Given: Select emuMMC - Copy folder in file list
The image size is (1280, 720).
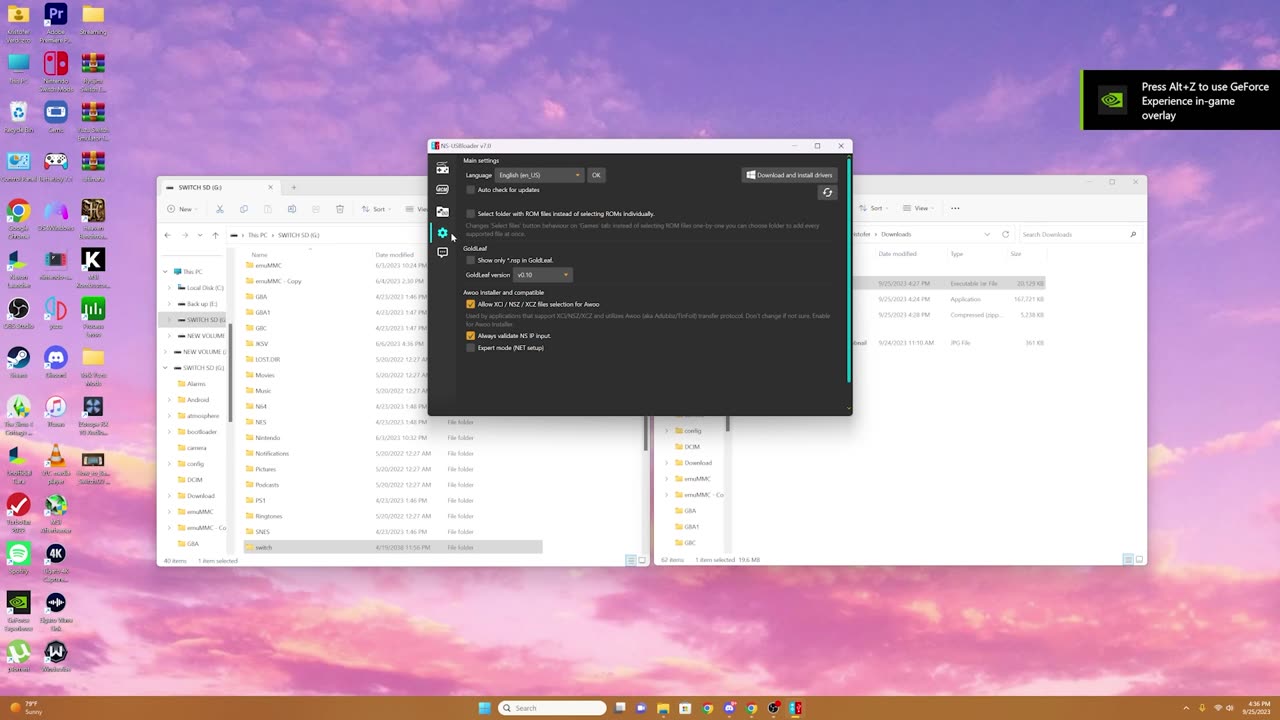Looking at the screenshot, I should pyautogui.click(x=393, y=281).
